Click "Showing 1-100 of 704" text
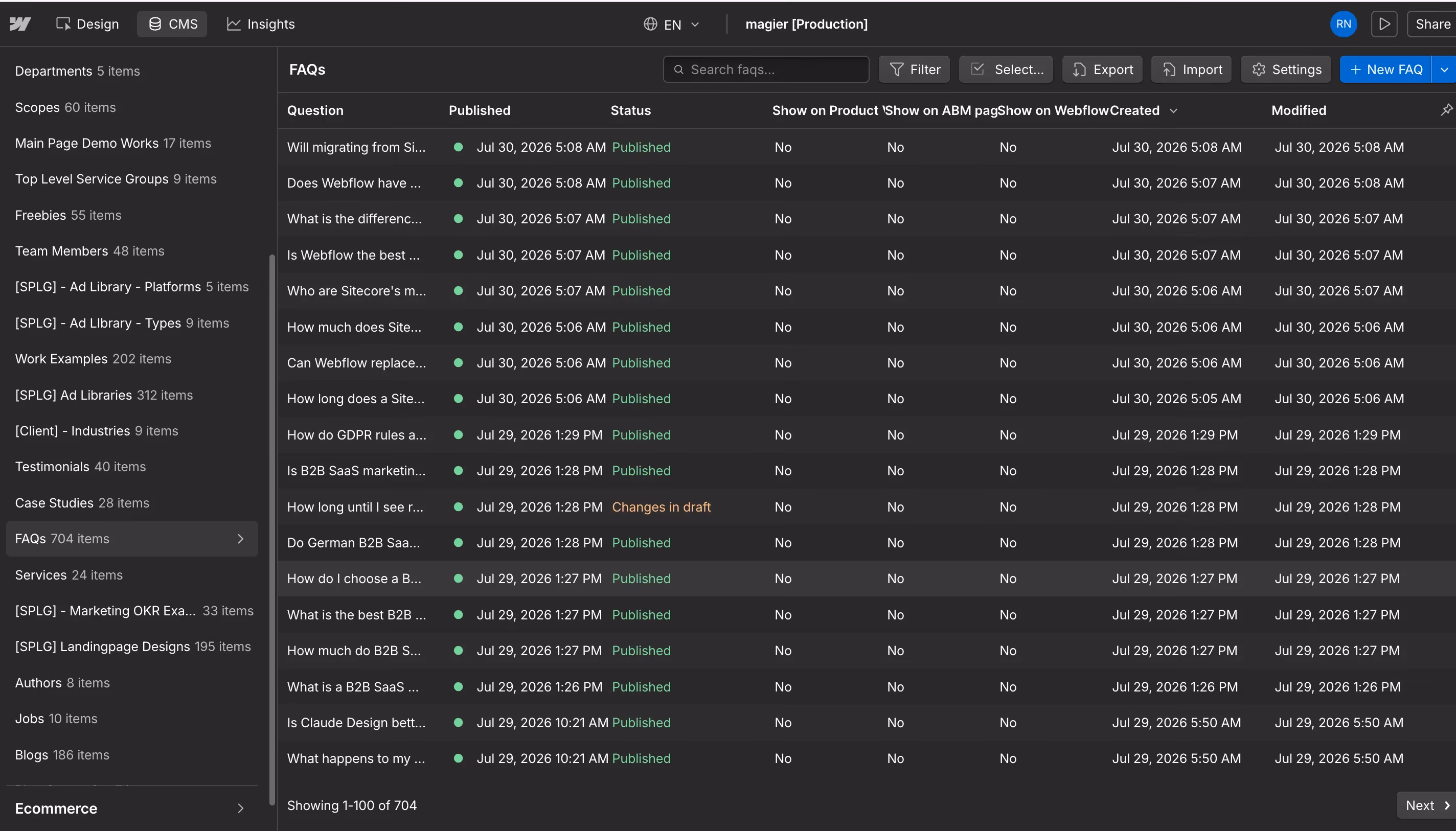1456x831 pixels. (x=352, y=805)
